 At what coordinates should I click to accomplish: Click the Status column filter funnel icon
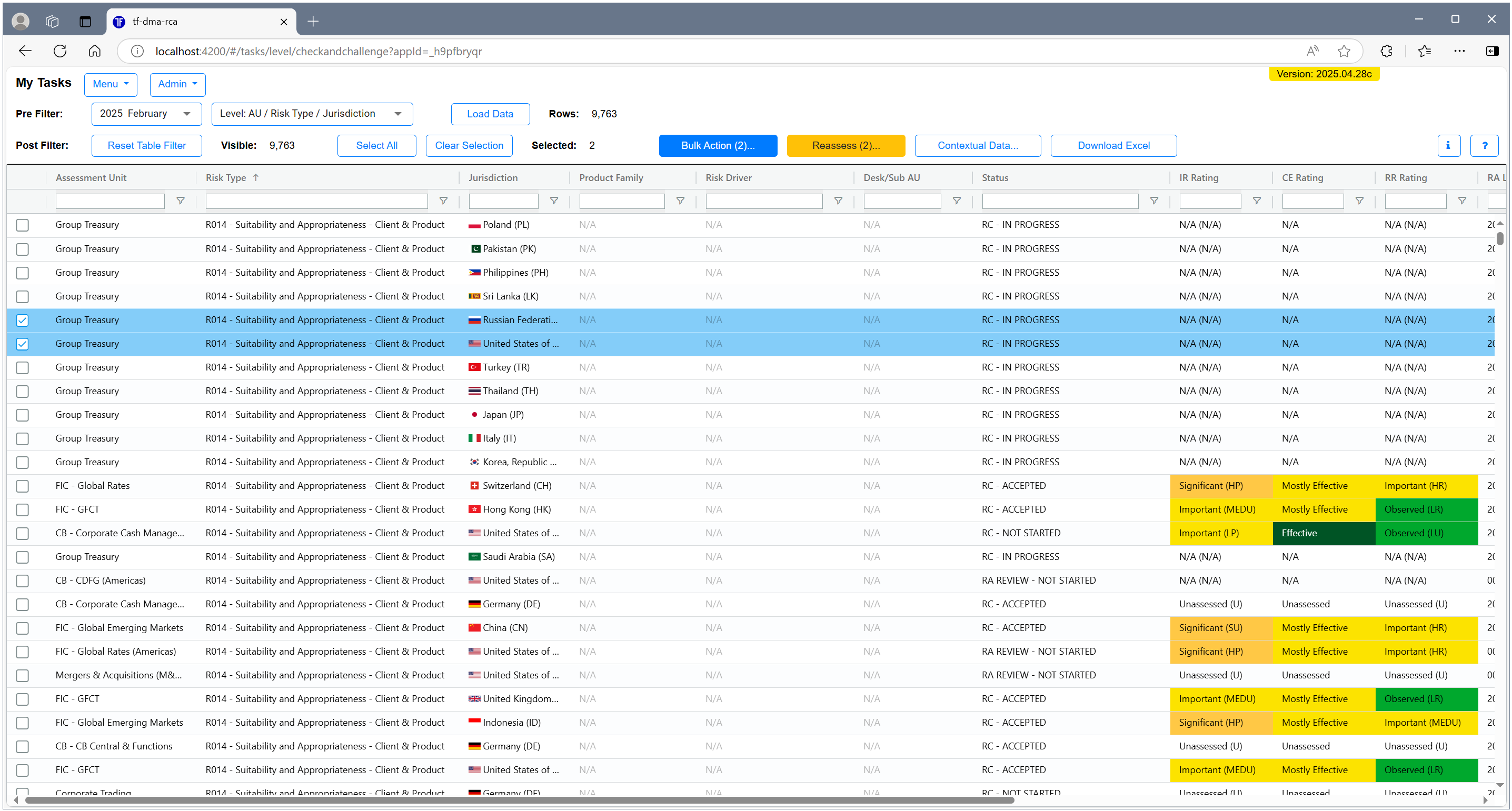pyautogui.click(x=1153, y=201)
